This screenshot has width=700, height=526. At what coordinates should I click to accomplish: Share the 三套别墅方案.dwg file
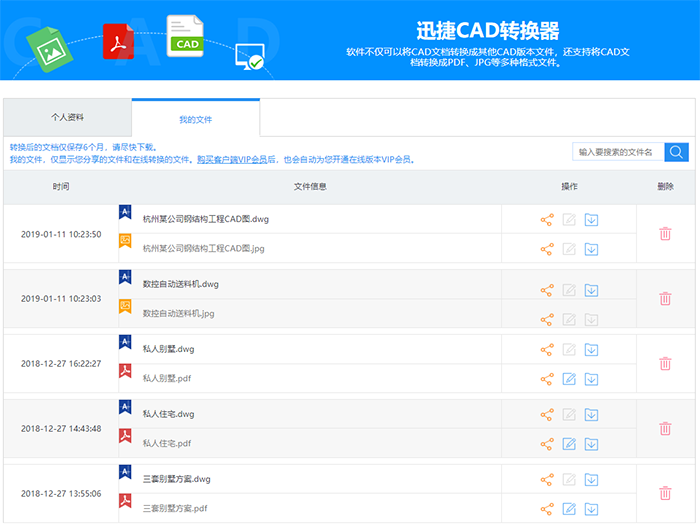[x=547, y=480]
